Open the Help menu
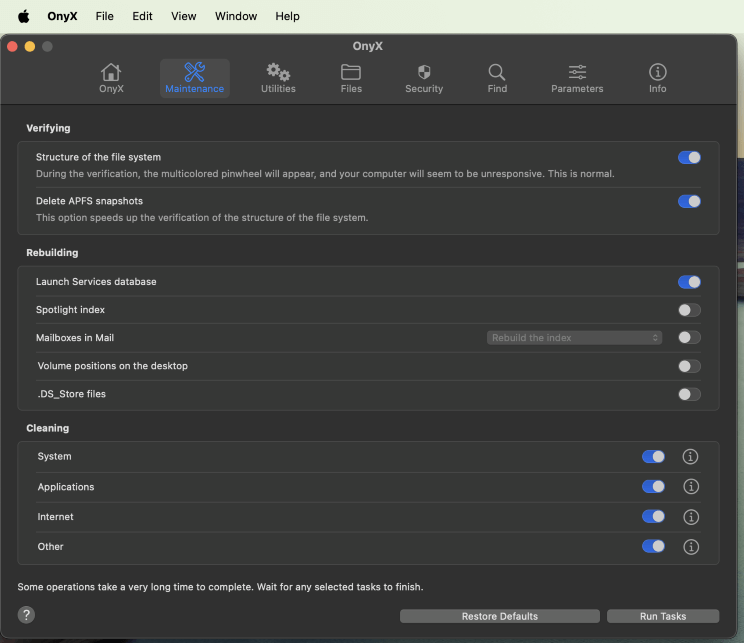Screen dimensions: 744x643 288,16
